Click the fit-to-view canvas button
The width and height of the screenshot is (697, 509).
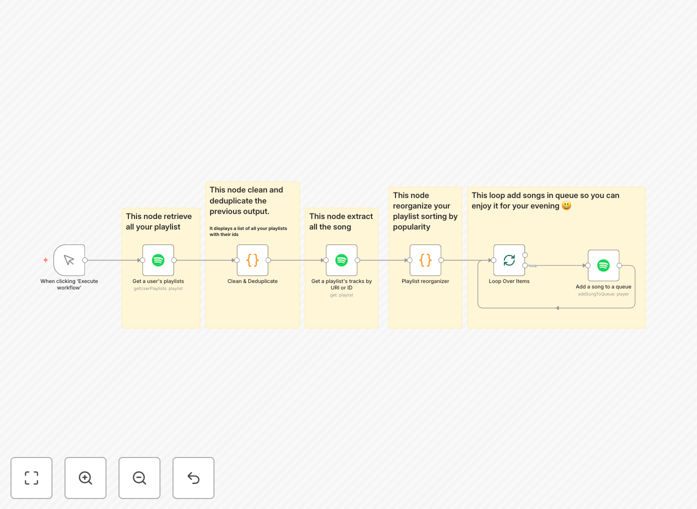32,478
